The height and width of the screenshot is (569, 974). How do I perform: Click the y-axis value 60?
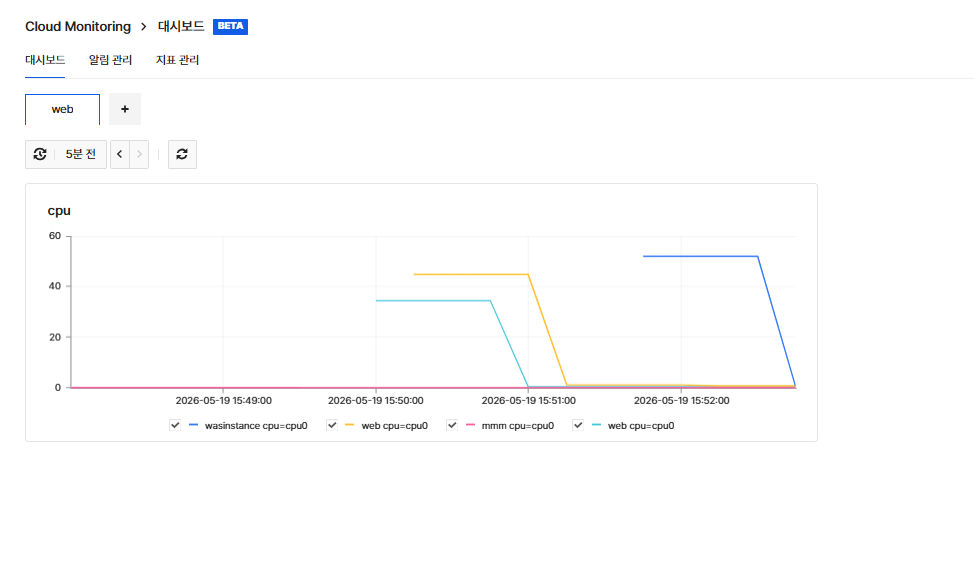pyautogui.click(x=55, y=236)
